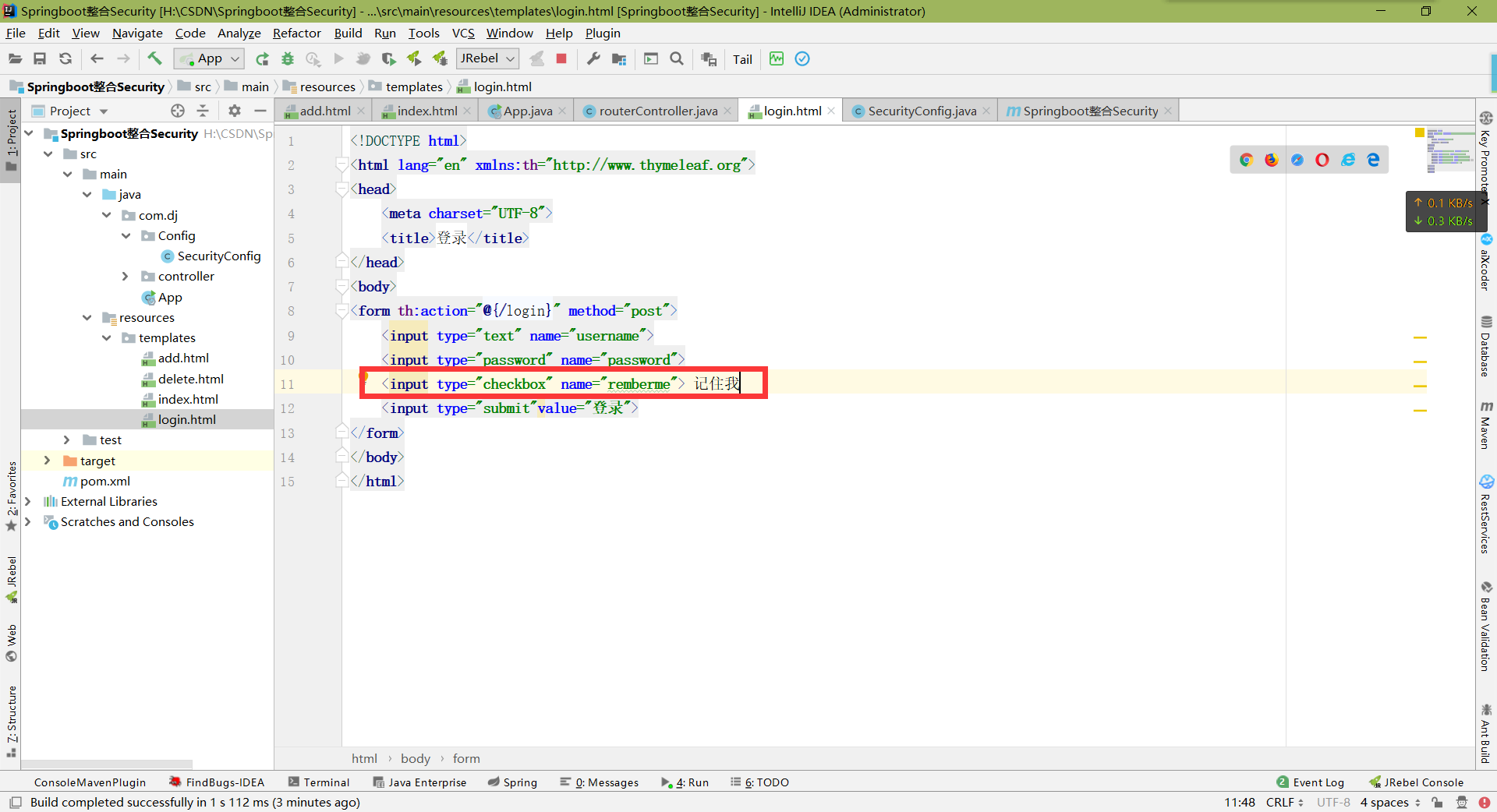Collapse the java folder
This screenshot has width=1497, height=812.
tap(87, 194)
